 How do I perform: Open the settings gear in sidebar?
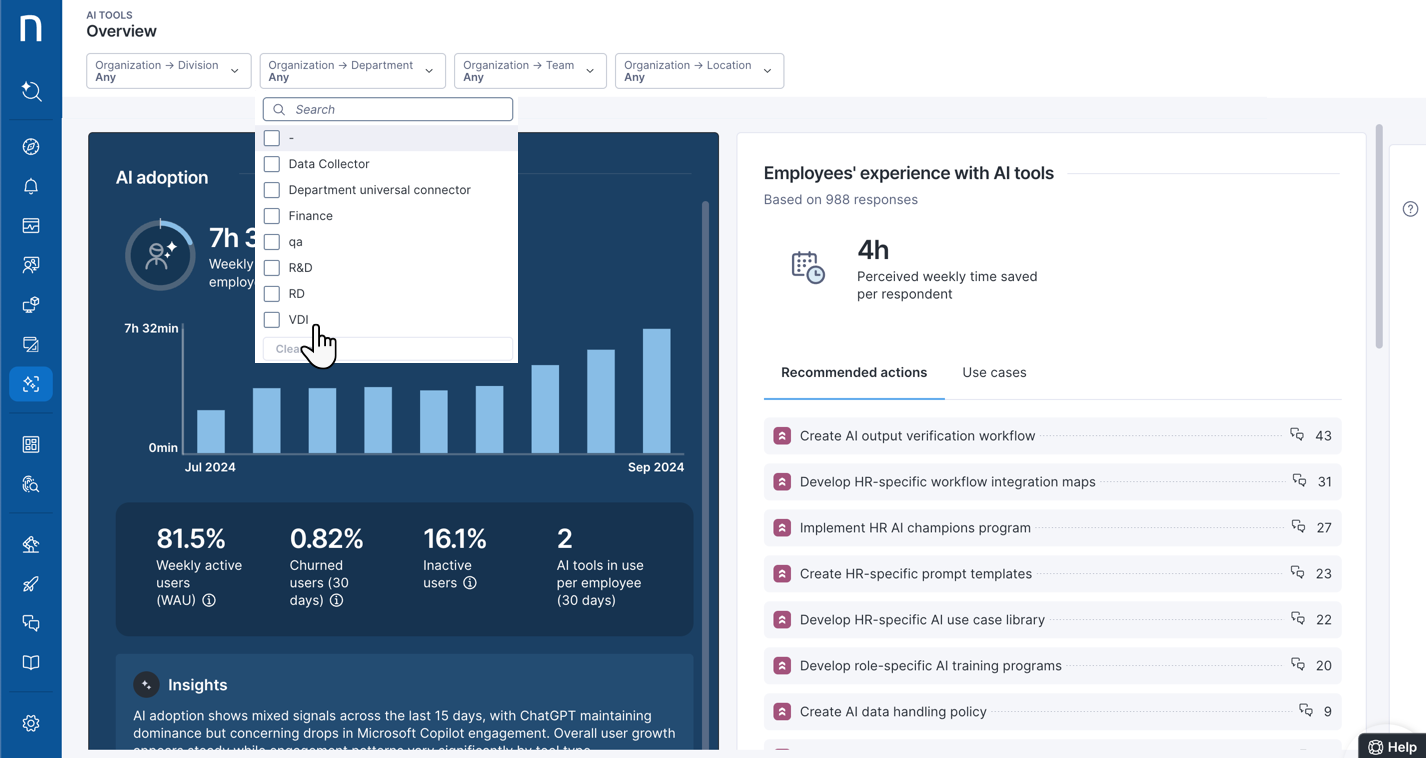coord(31,723)
